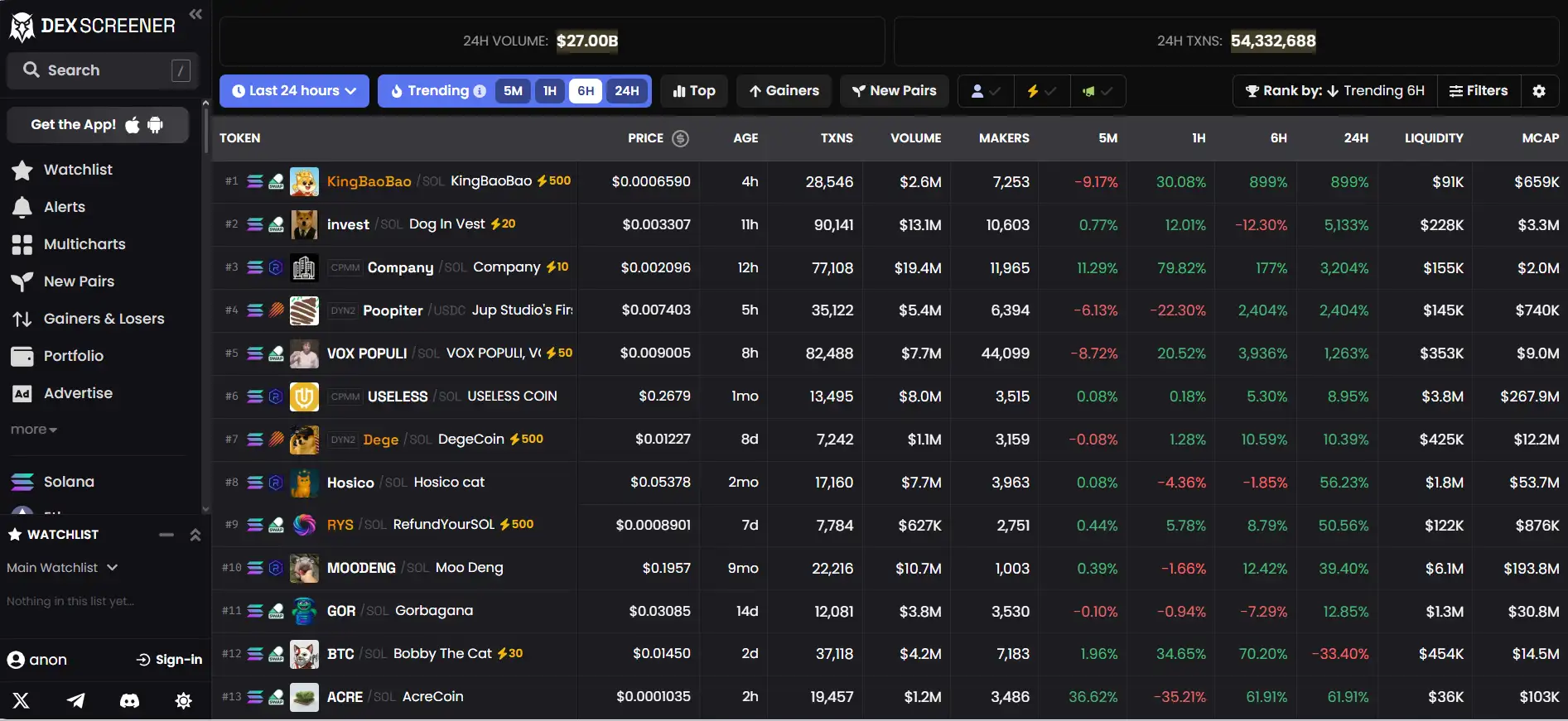Click the Search input field
Viewport: 1568px width, 721px height.
point(99,70)
